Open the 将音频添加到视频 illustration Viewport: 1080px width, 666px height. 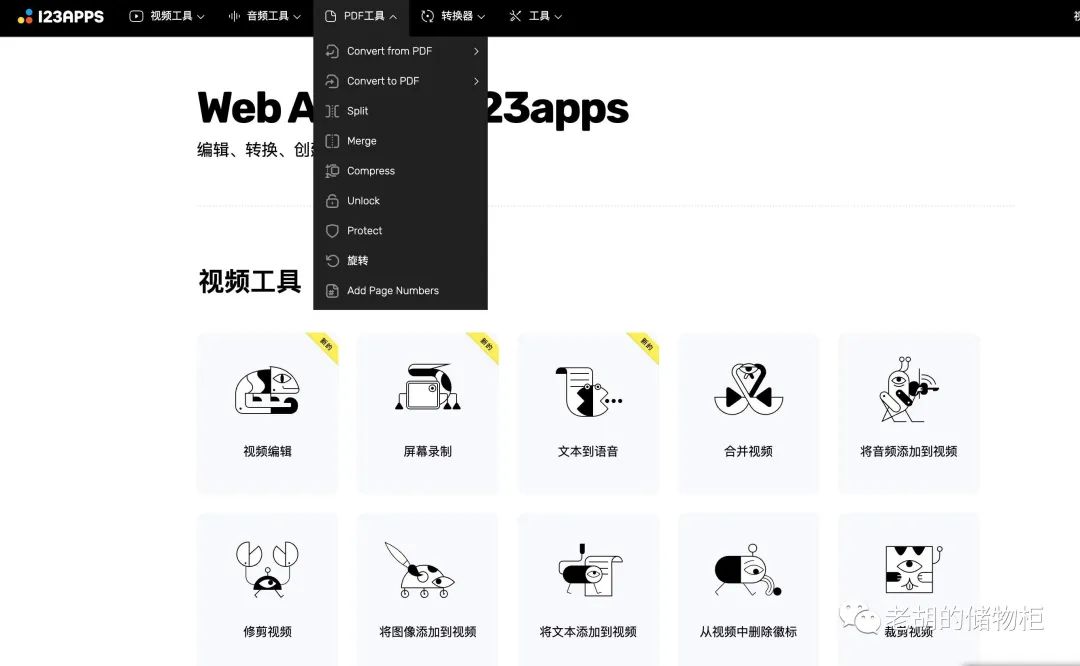(909, 390)
